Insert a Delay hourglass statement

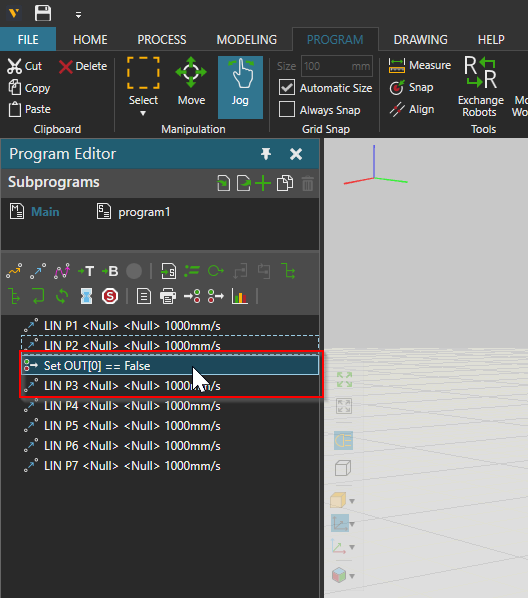[x=86, y=296]
